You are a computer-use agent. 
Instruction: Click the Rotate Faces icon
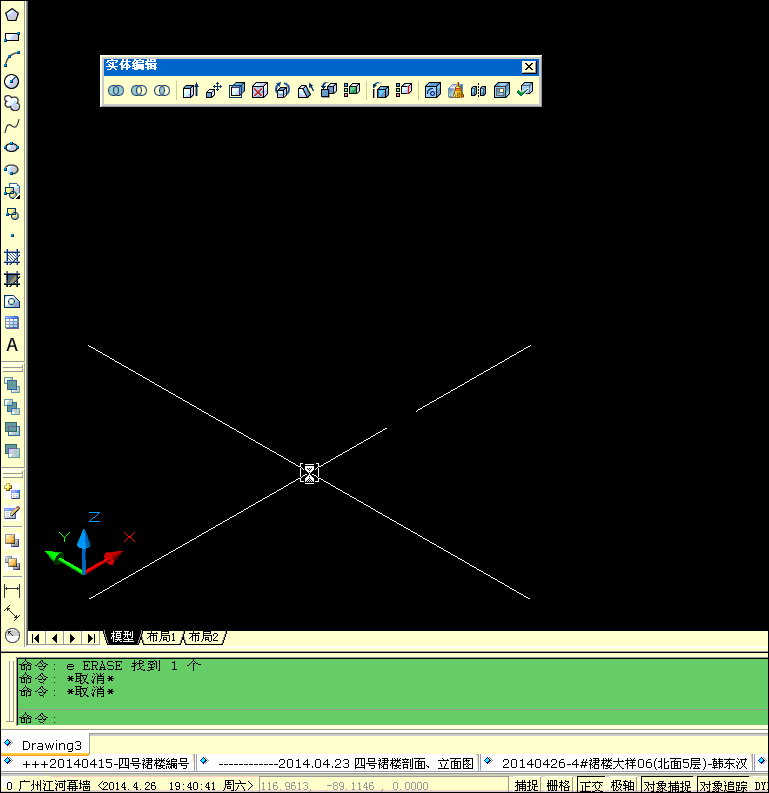click(283, 91)
